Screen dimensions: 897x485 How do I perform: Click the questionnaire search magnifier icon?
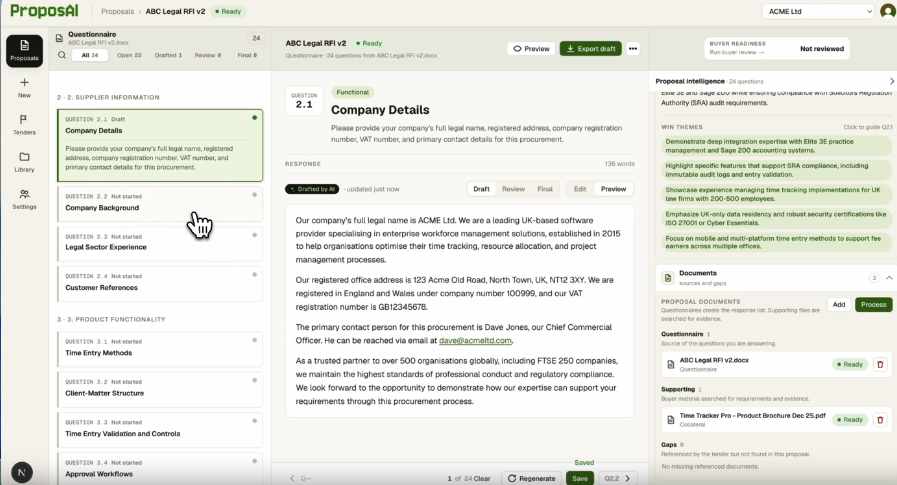(62, 55)
